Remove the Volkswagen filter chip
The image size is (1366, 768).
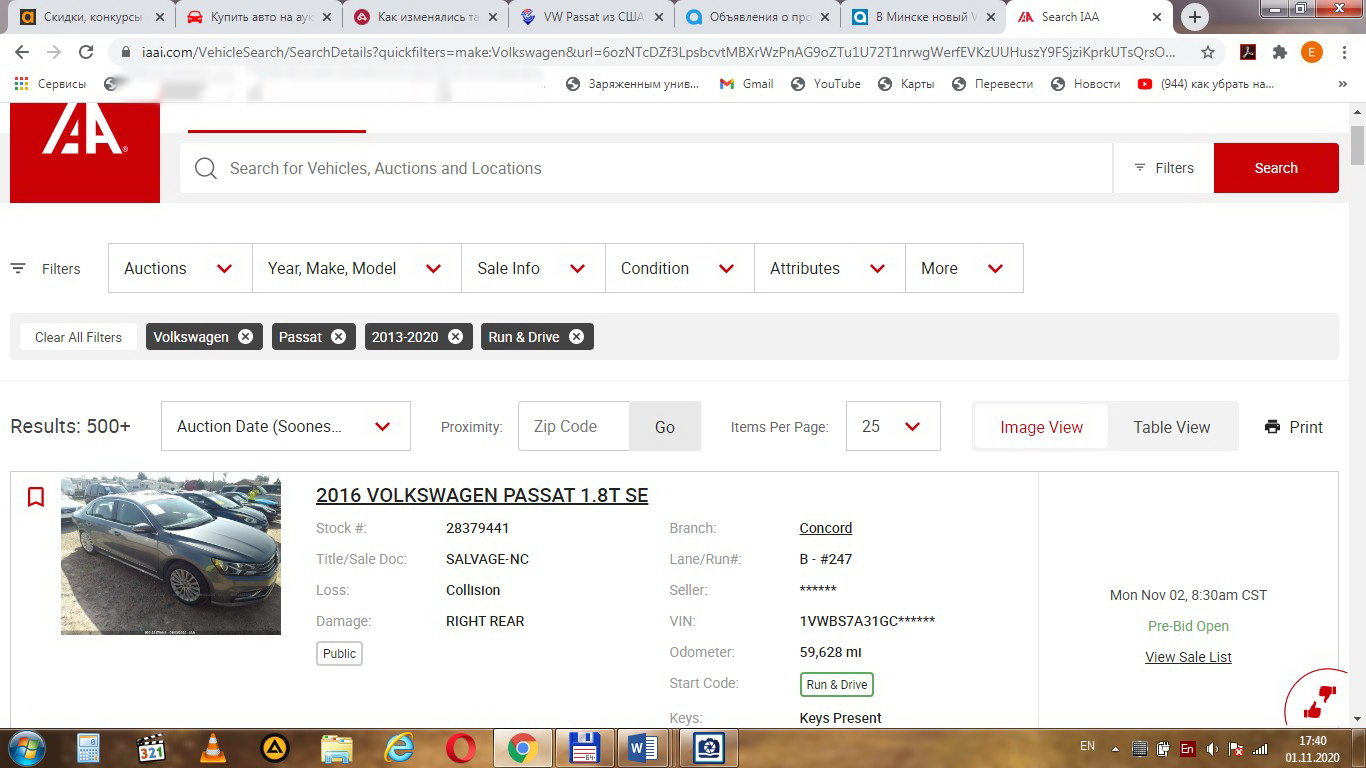point(245,337)
